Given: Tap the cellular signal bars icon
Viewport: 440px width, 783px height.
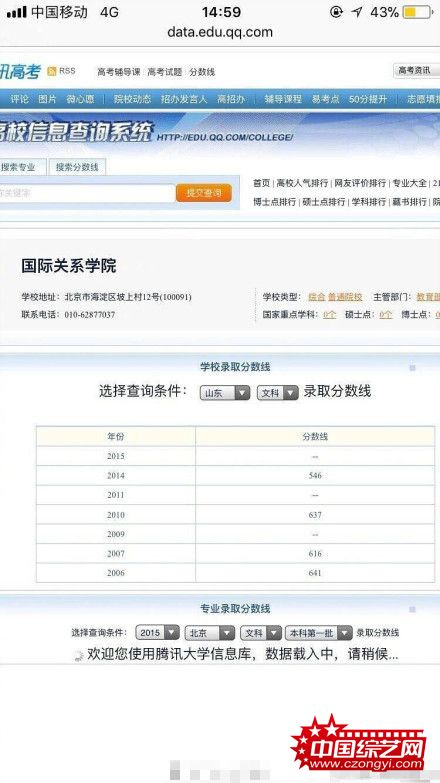Looking at the screenshot, I should click(x=16, y=12).
